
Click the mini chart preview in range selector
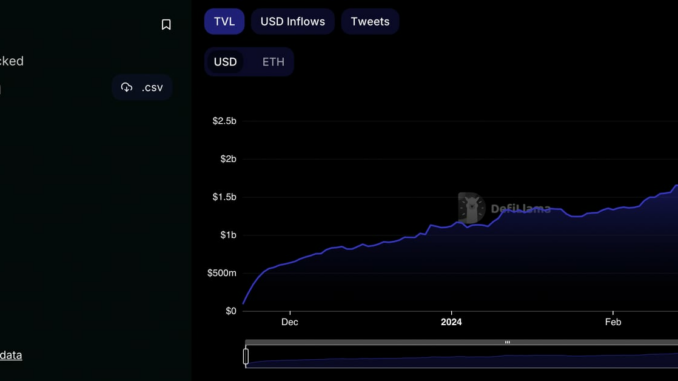(461, 360)
